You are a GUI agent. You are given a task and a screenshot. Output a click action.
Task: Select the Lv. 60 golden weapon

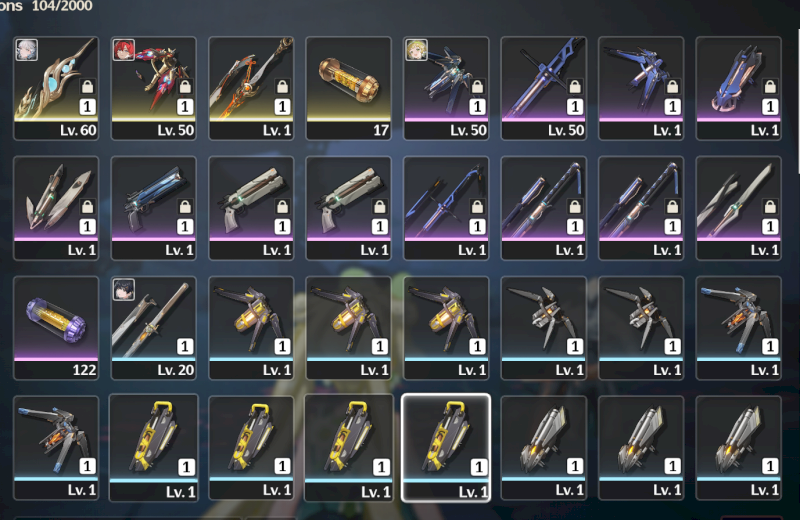pos(56,88)
